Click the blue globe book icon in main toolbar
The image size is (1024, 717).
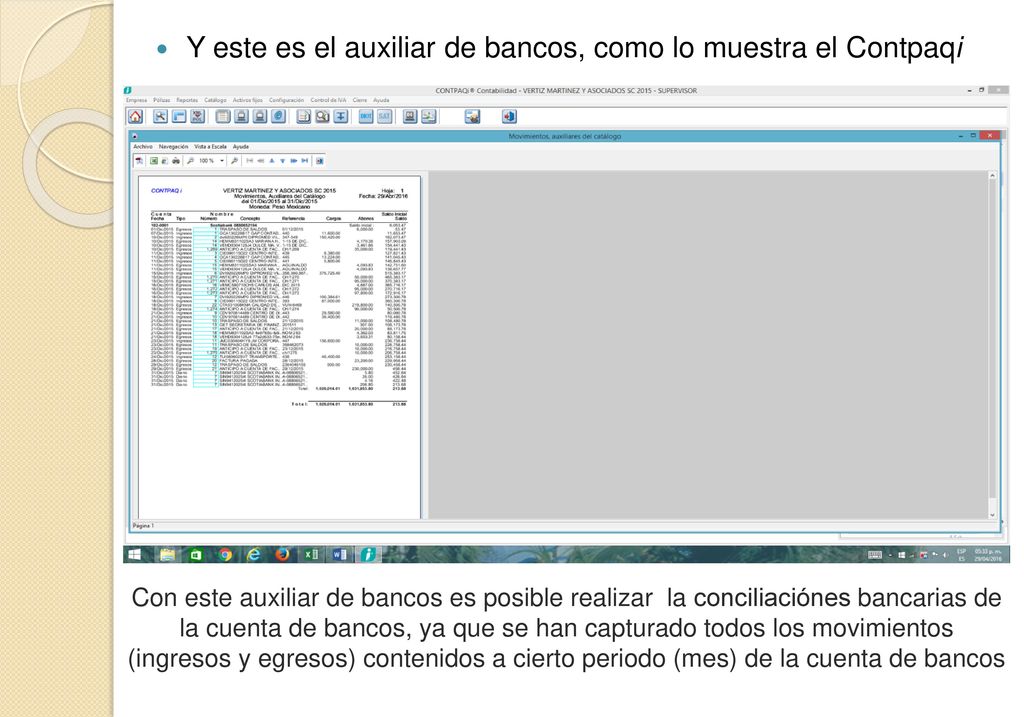[x=278, y=116]
